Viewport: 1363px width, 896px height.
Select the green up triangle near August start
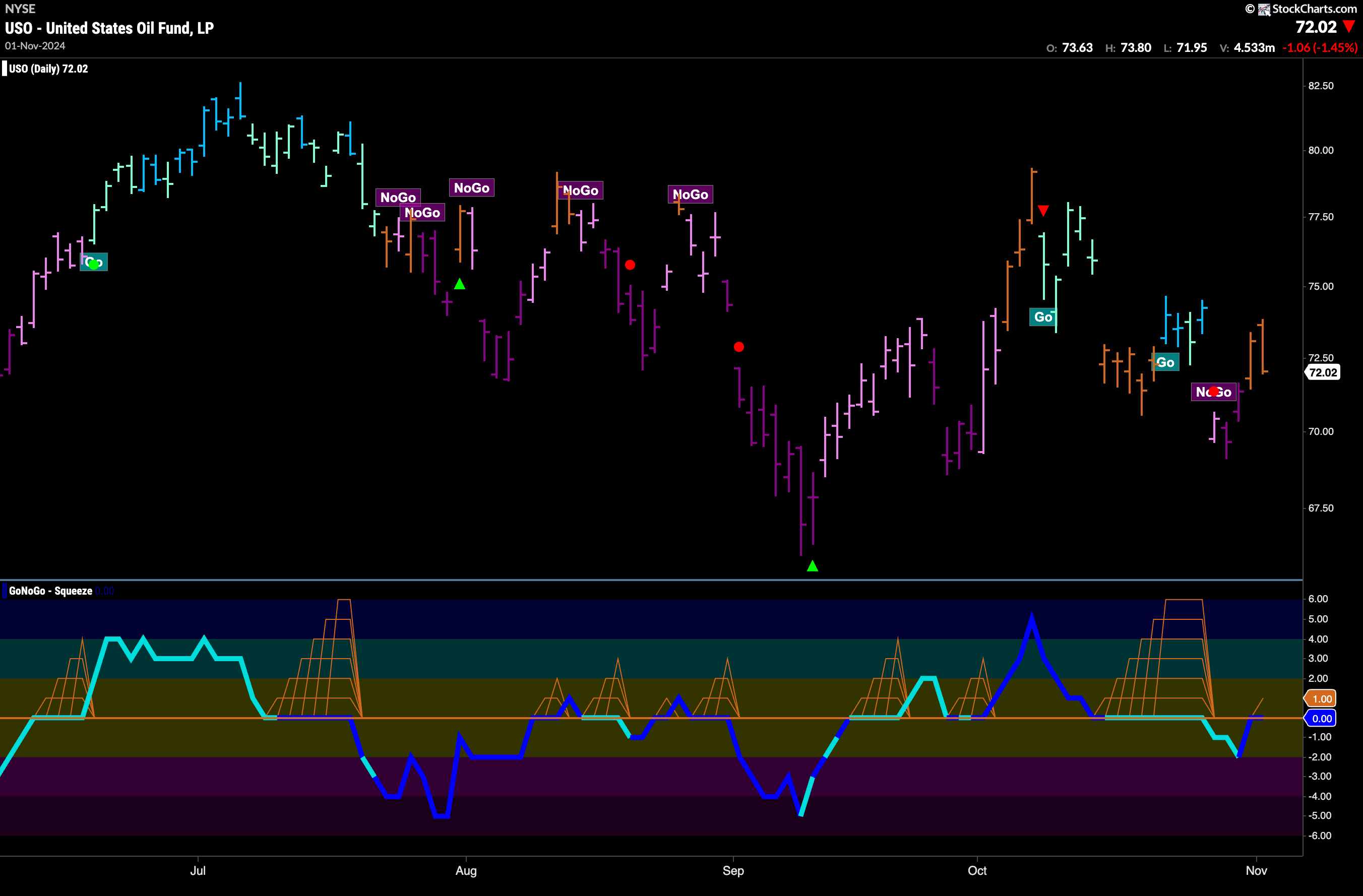pos(459,283)
